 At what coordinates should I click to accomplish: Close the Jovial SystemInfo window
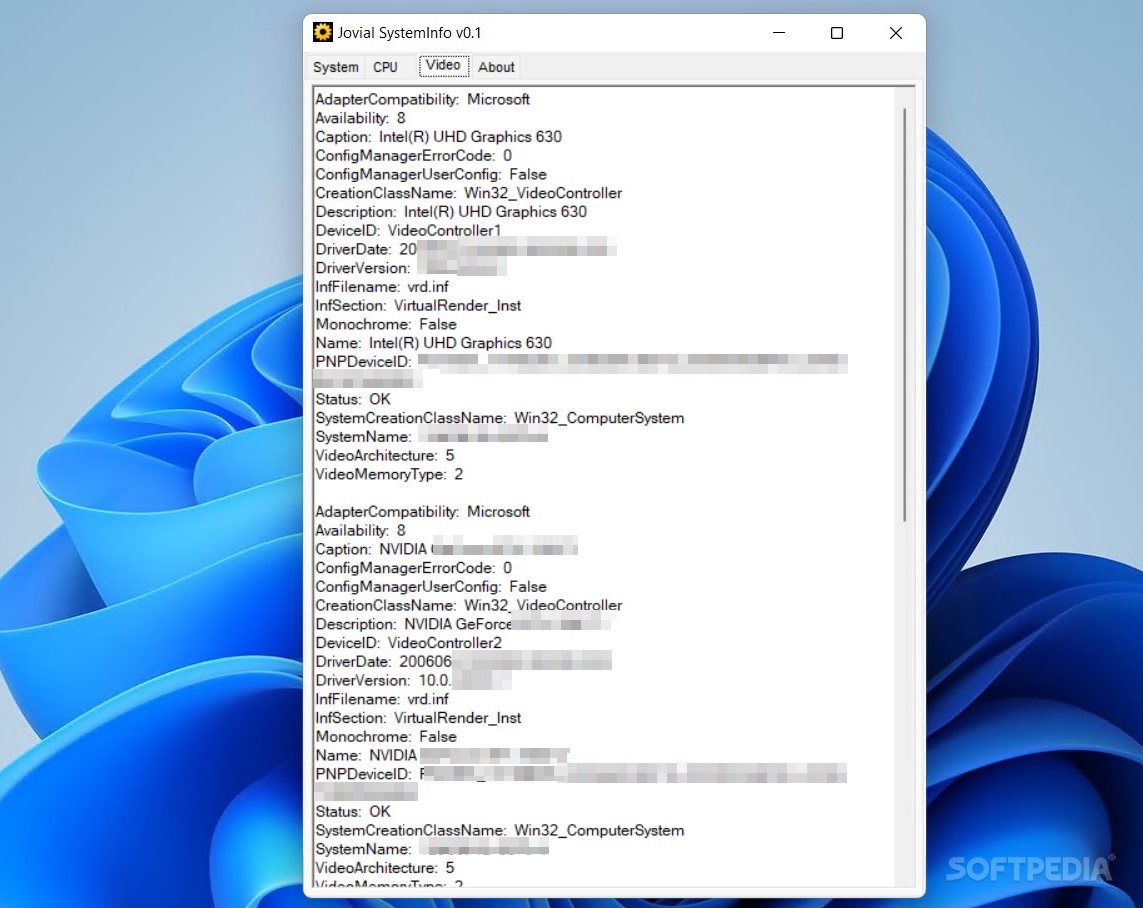896,33
